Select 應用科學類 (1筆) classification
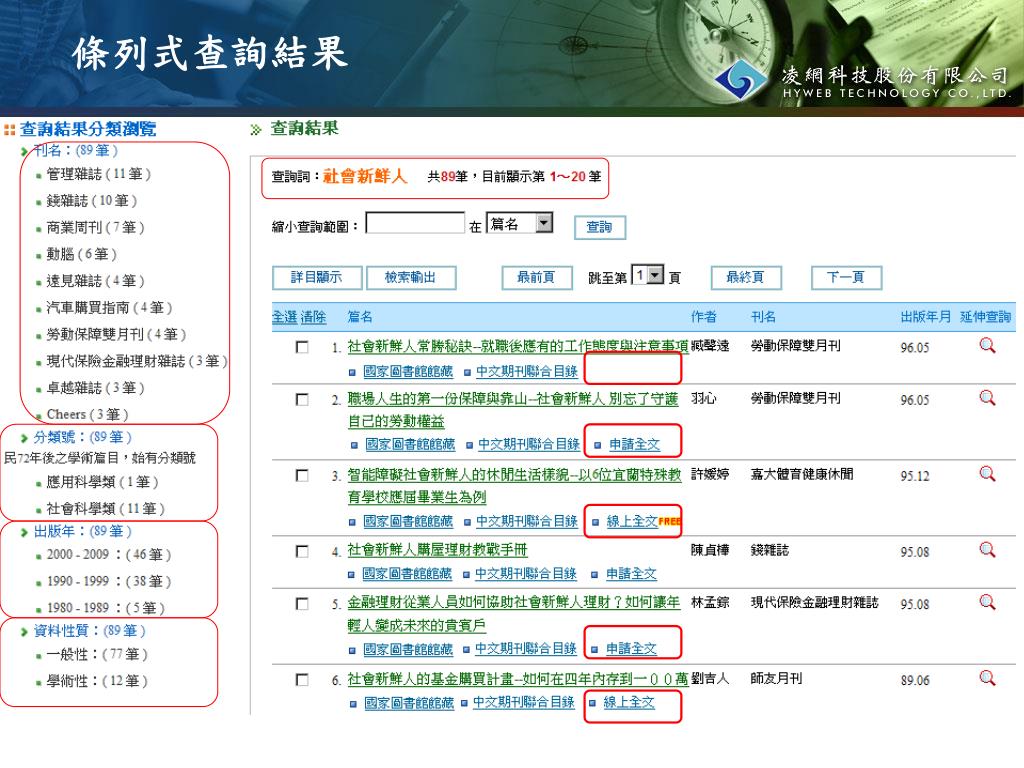Viewport: 1024px width, 768px height. [x=102, y=482]
